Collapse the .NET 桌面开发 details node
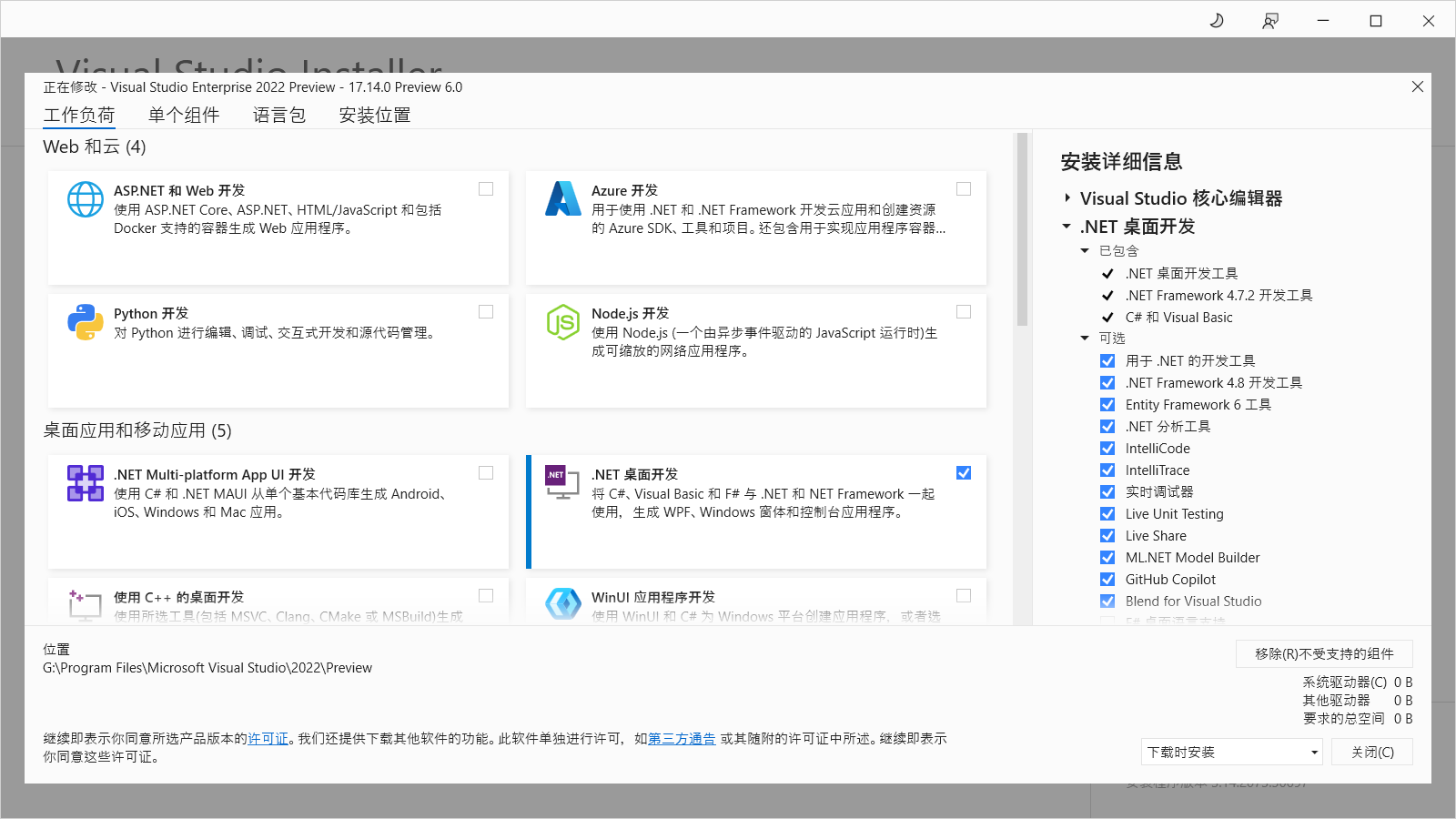 pyautogui.click(x=1067, y=227)
